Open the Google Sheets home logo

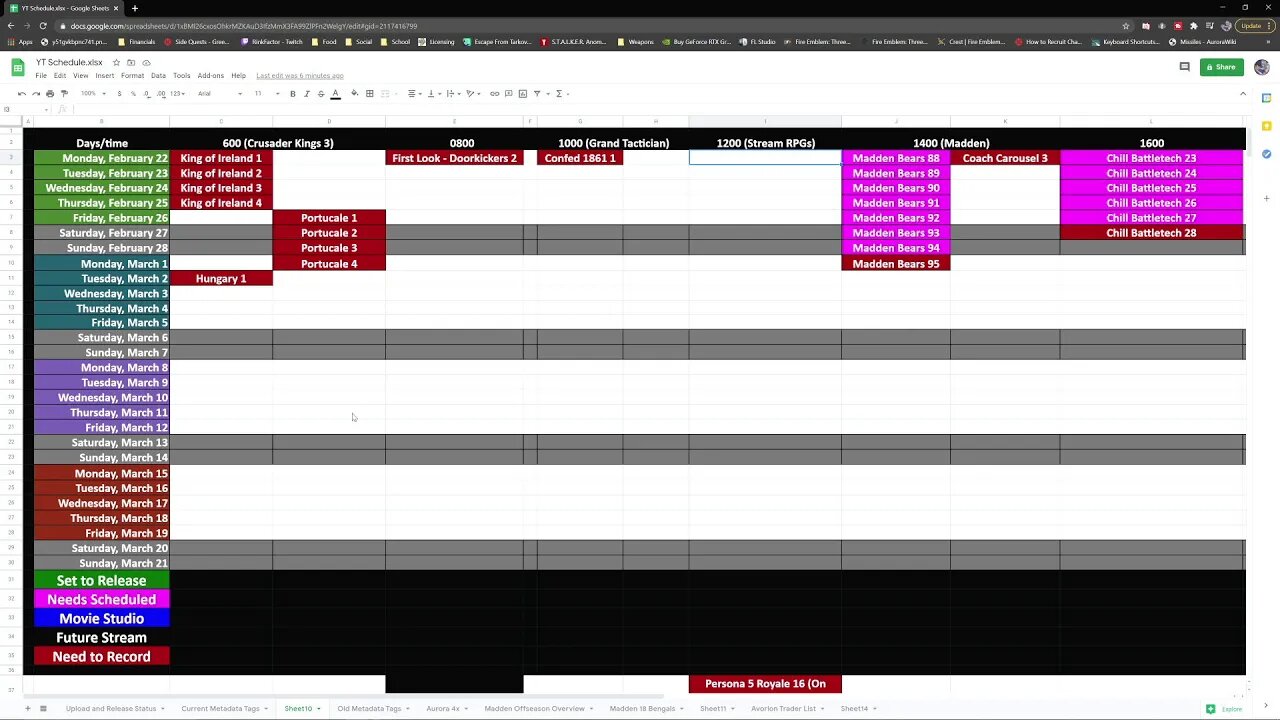[x=18, y=67]
